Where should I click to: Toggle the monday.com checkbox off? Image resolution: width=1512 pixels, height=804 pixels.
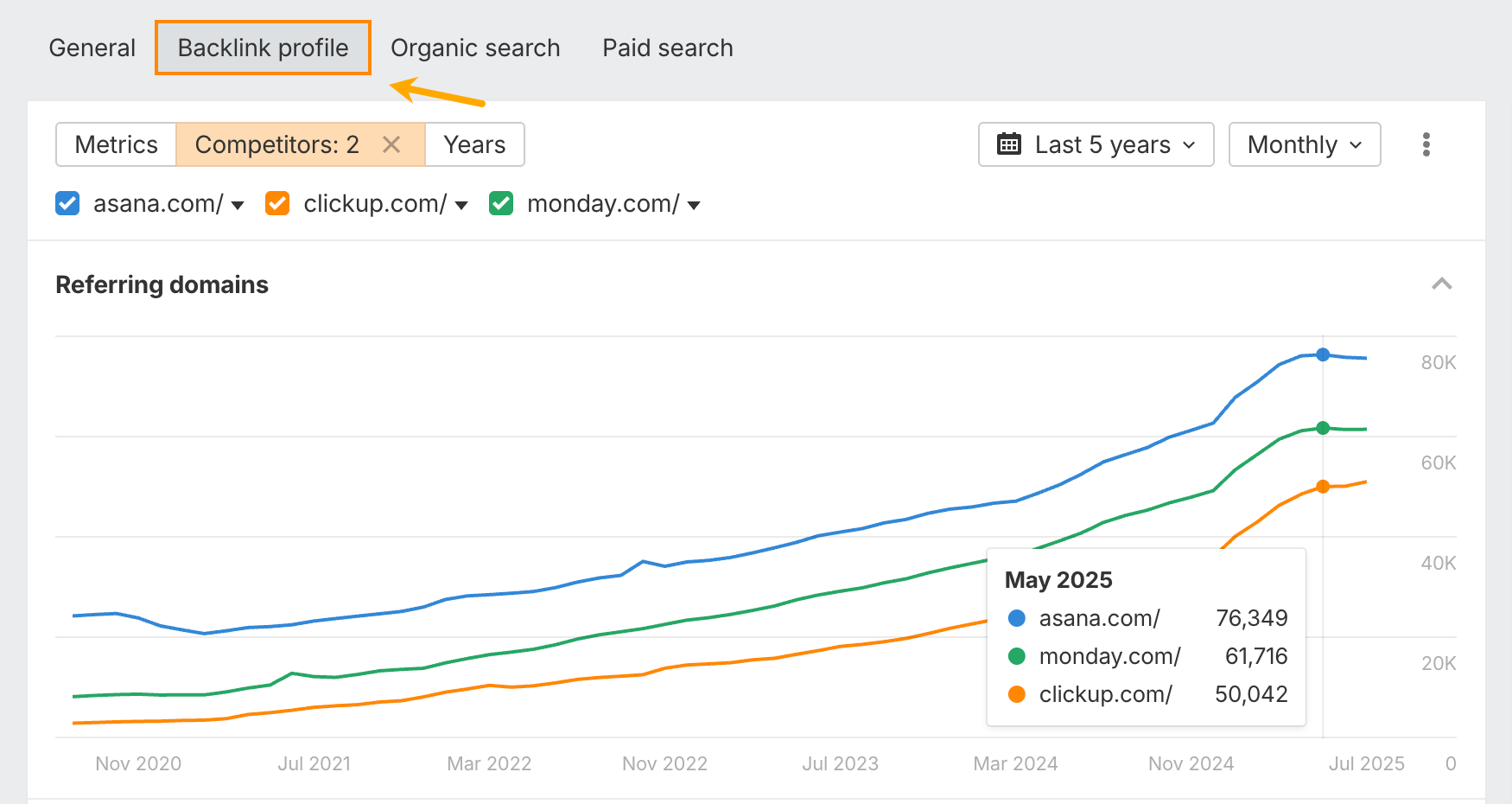pyautogui.click(x=500, y=203)
